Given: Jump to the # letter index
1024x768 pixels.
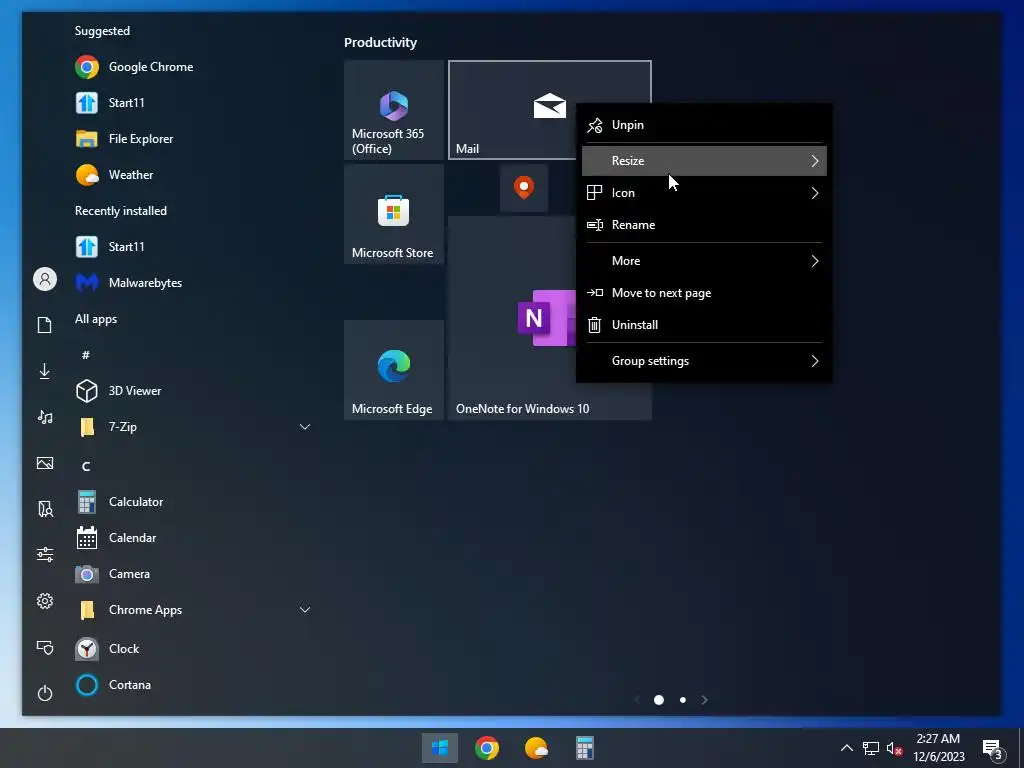Looking at the screenshot, I should click(86, 355).
